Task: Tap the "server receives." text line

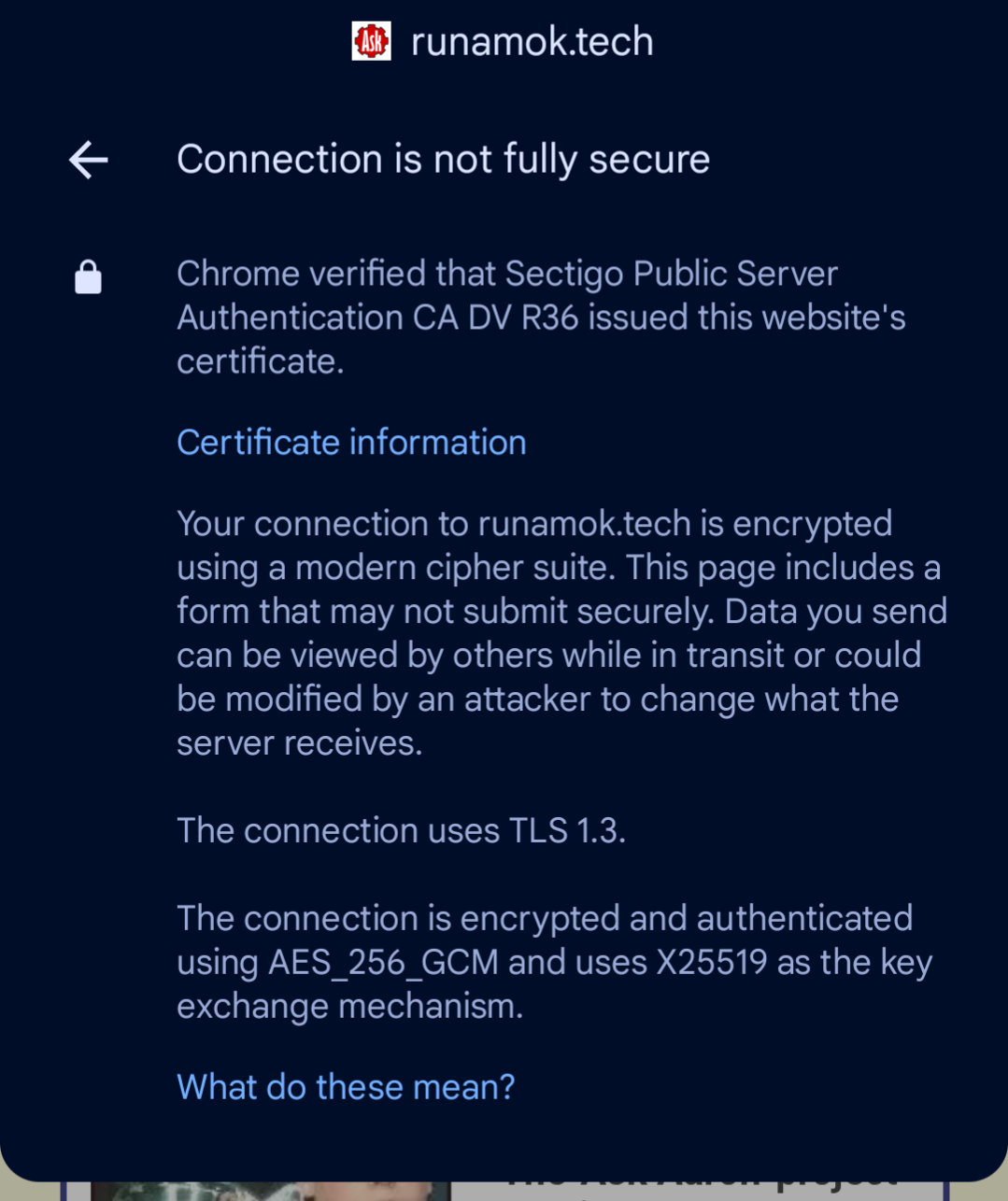Action: click(299, 743)
